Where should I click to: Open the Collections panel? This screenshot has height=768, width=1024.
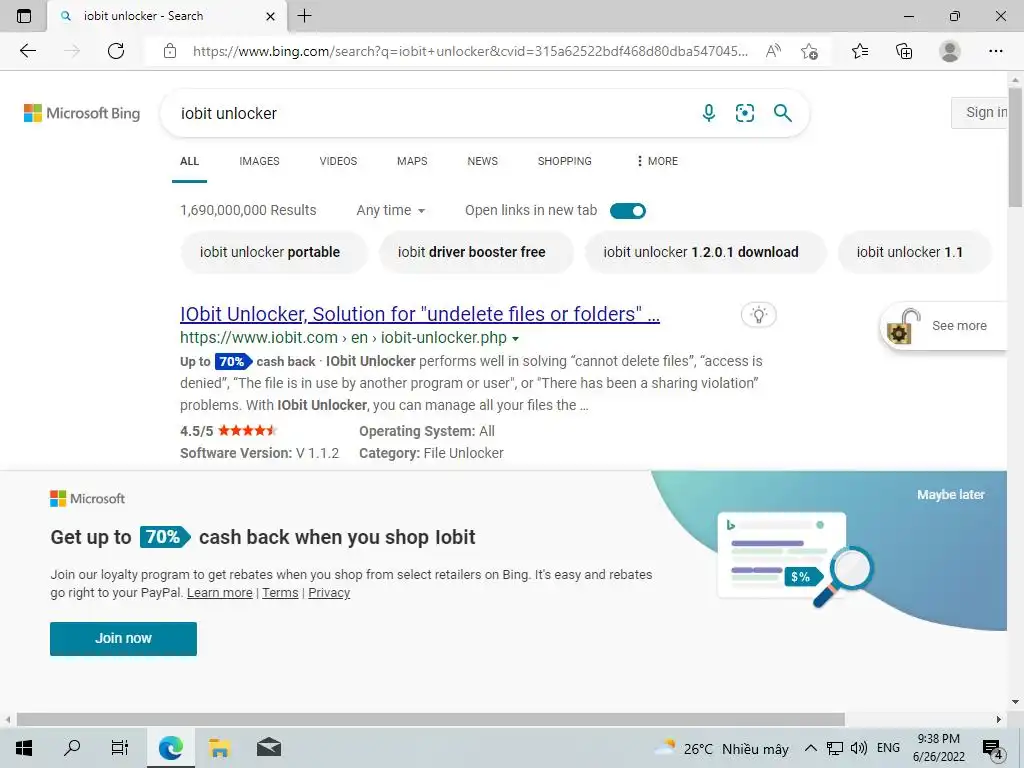click(x=904, y=51)
